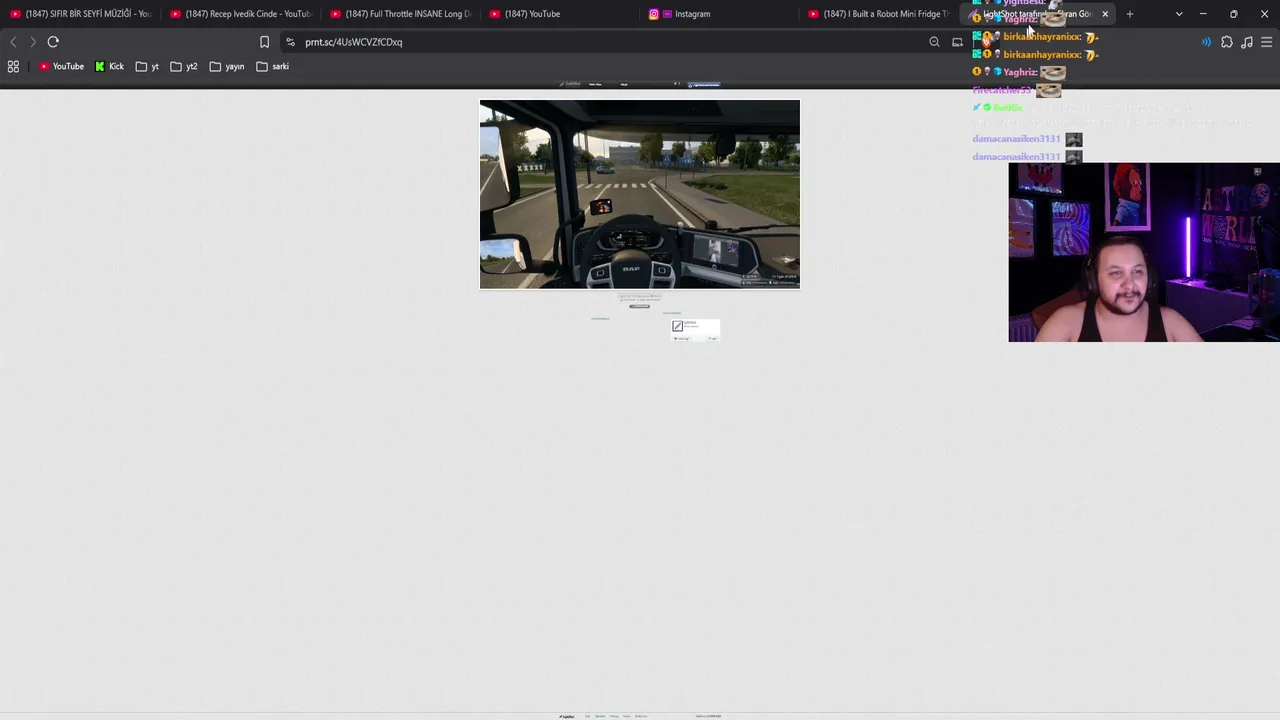Expand the tab search dropdown arrow
Image resolution: width=1280 pixels, height=720 pixels.
click(1179, 14)
